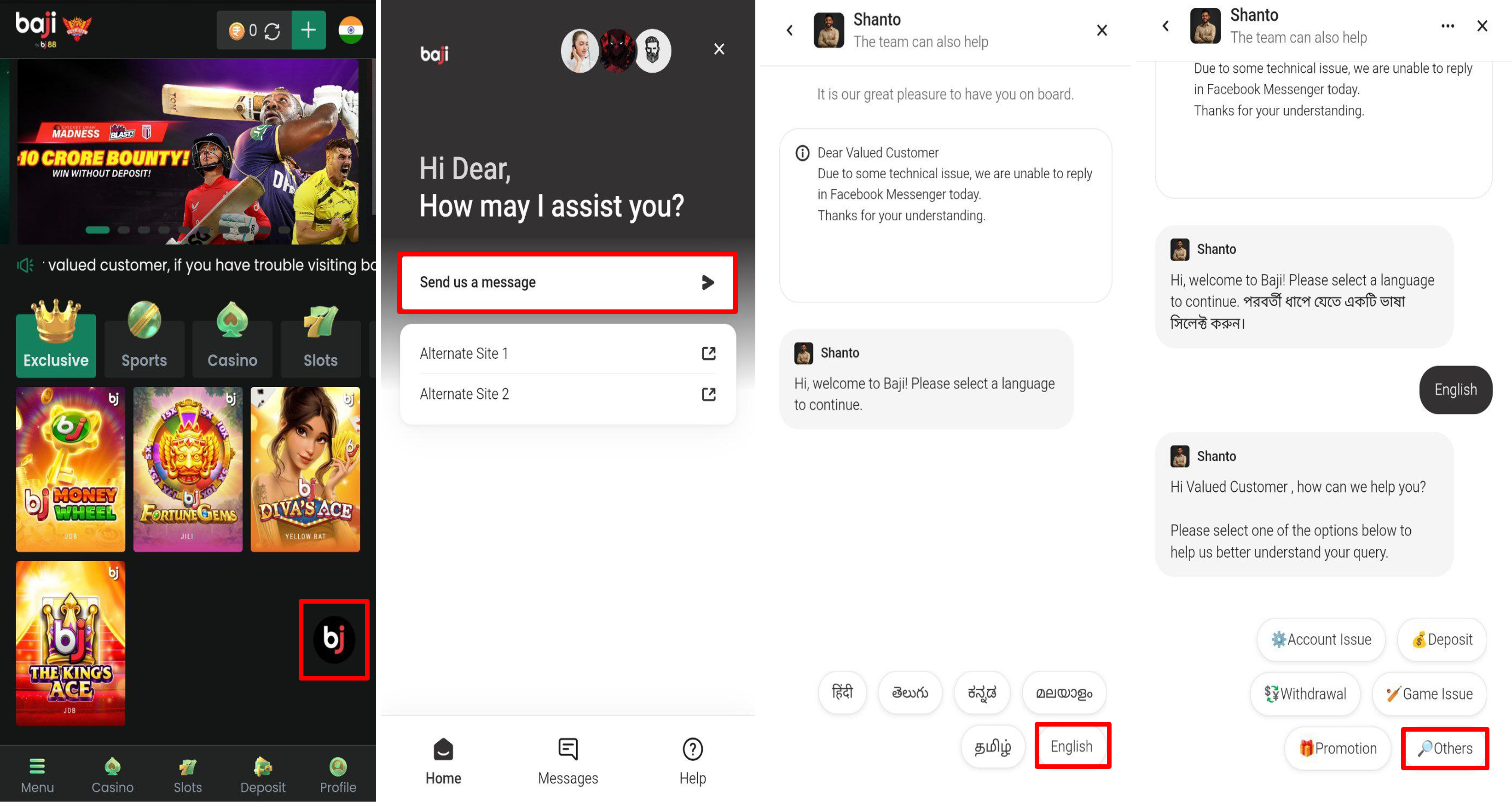Go back from the query options chat
1512x803 pixels.
[1166, 26]
